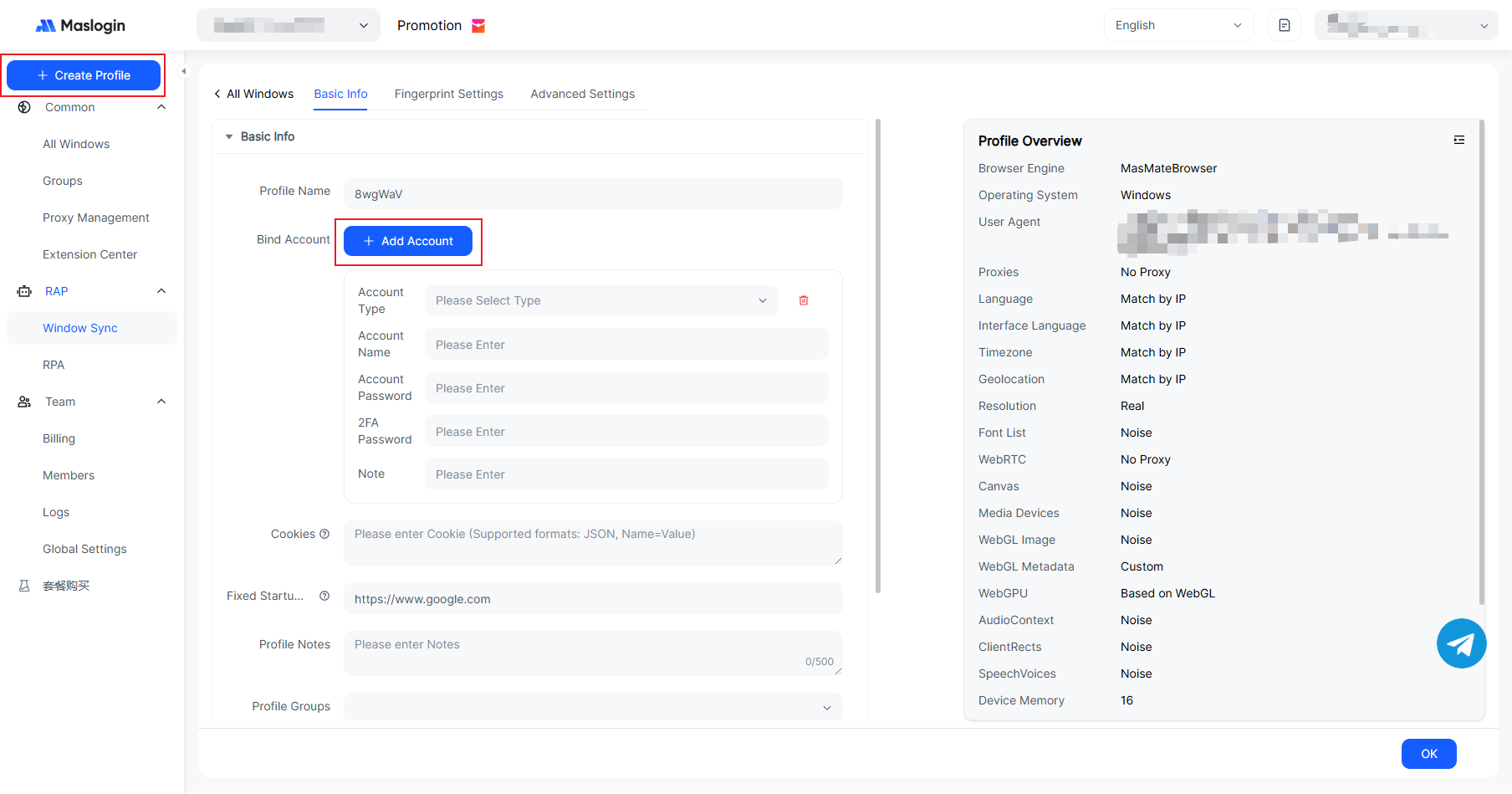Click the Add Account button
Screen dimensions: 1512x794
point(408,241)
